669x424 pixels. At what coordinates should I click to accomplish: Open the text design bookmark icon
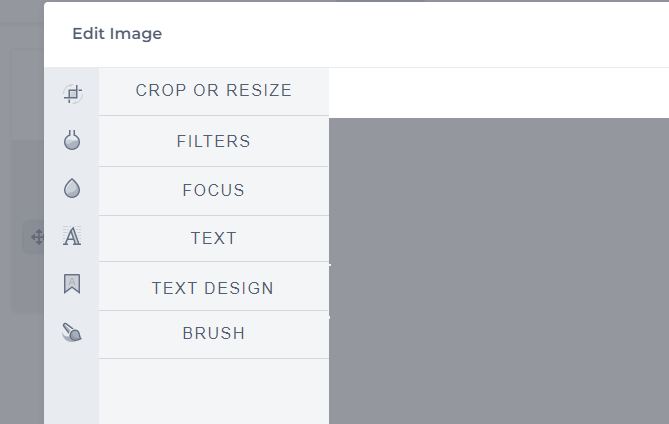[x=72, y=284]
